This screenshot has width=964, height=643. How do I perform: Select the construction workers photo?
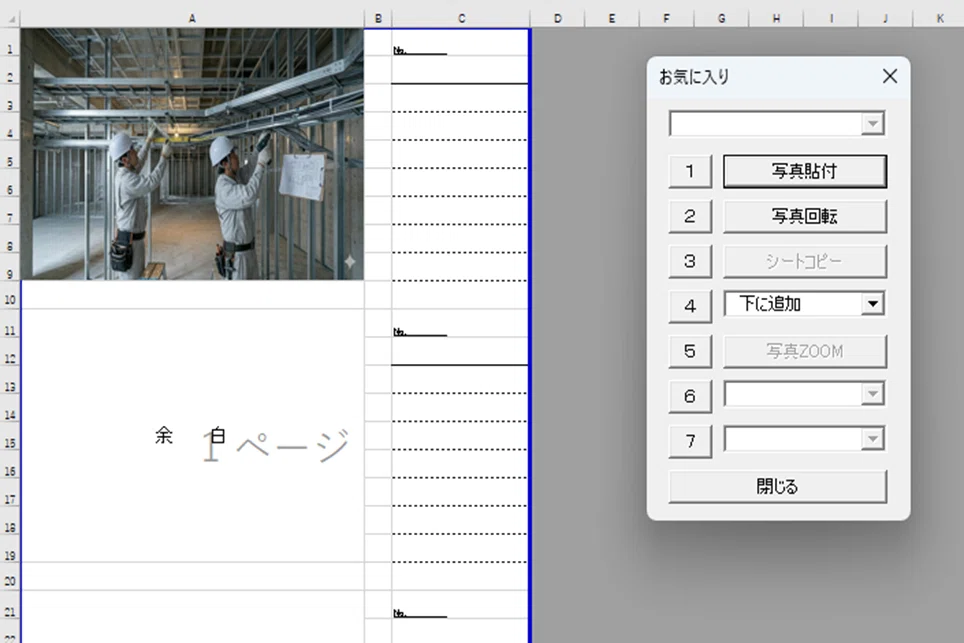coord(192,154)
